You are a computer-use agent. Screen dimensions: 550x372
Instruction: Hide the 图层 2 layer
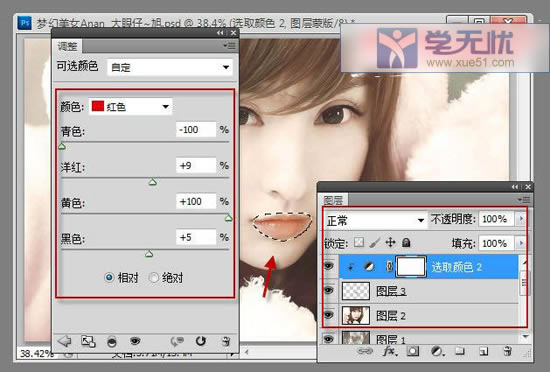pos(329,314)
